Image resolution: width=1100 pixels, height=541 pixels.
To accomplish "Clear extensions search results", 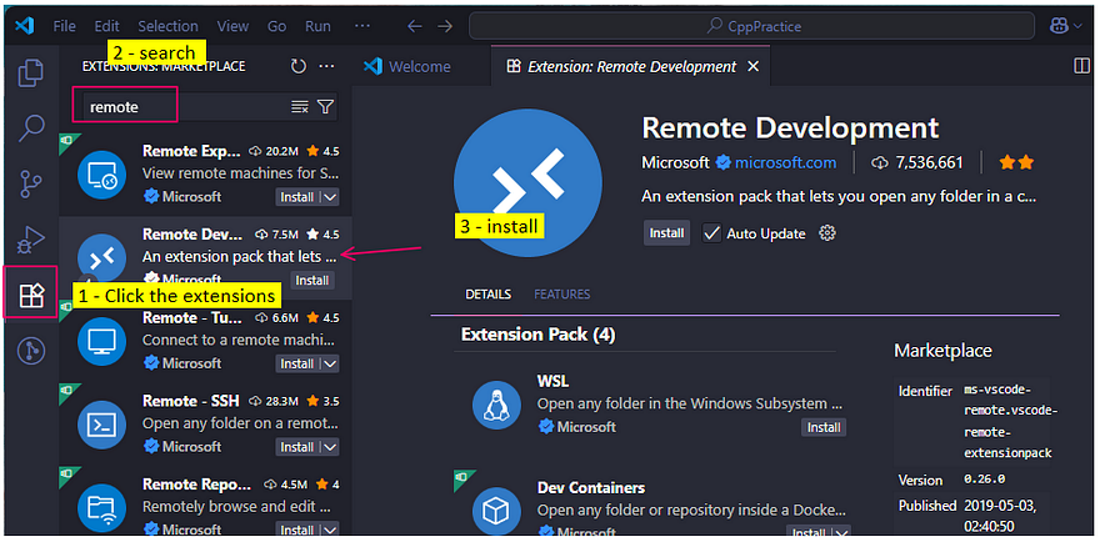I will (300, 107).
